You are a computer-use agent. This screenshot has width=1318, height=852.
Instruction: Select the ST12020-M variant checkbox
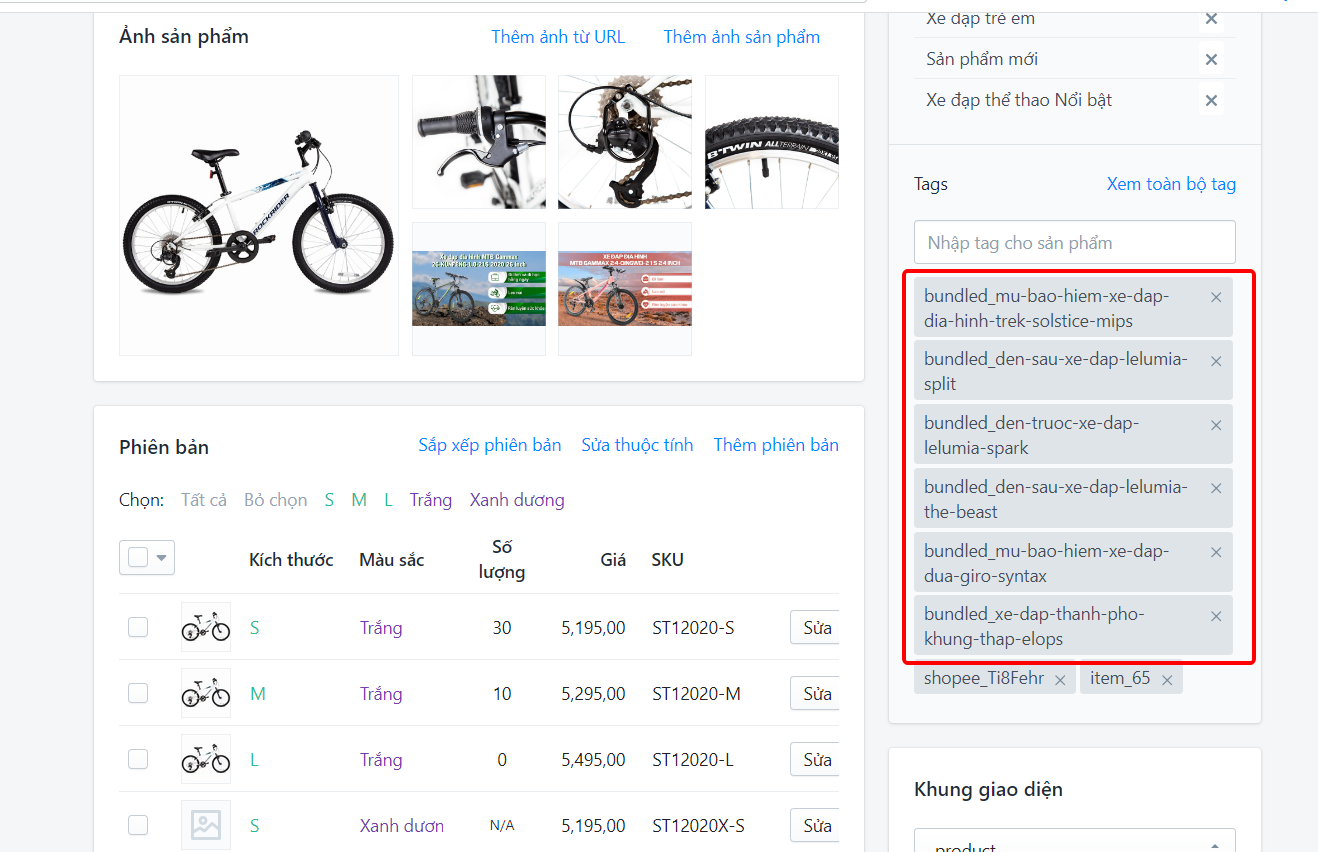[138, 693]
